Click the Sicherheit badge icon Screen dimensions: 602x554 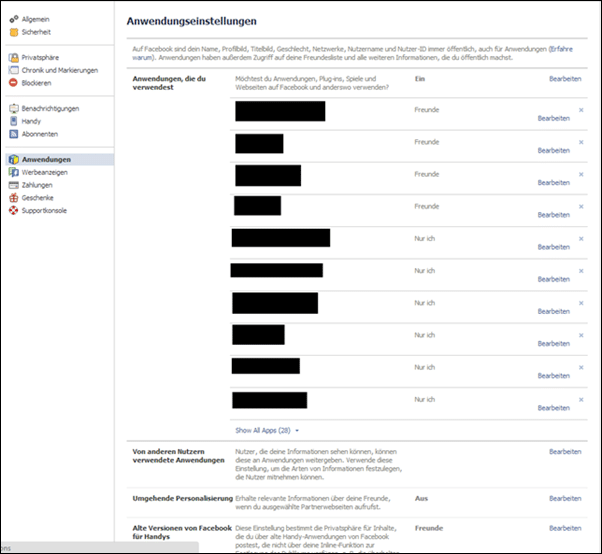click(13, 32)
